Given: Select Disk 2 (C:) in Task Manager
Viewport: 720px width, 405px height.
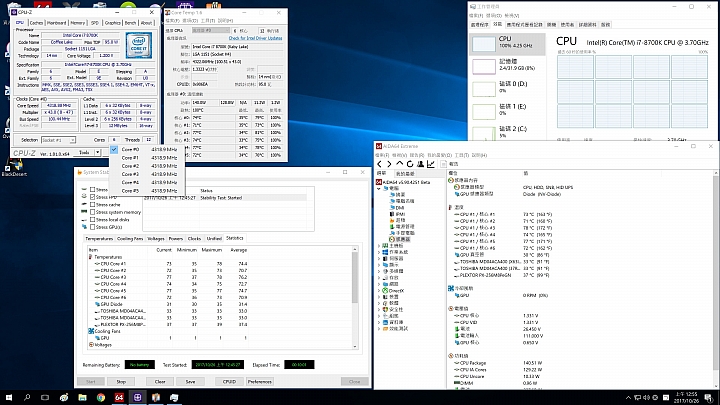Looking at the screenshot, I should point(507,132).
